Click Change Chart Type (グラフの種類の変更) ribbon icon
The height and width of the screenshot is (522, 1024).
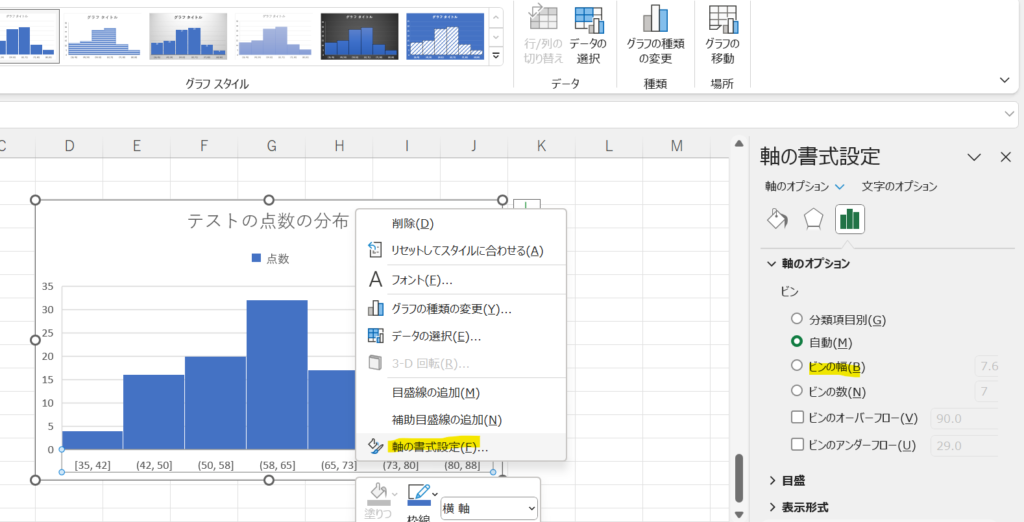pos(655,18)
